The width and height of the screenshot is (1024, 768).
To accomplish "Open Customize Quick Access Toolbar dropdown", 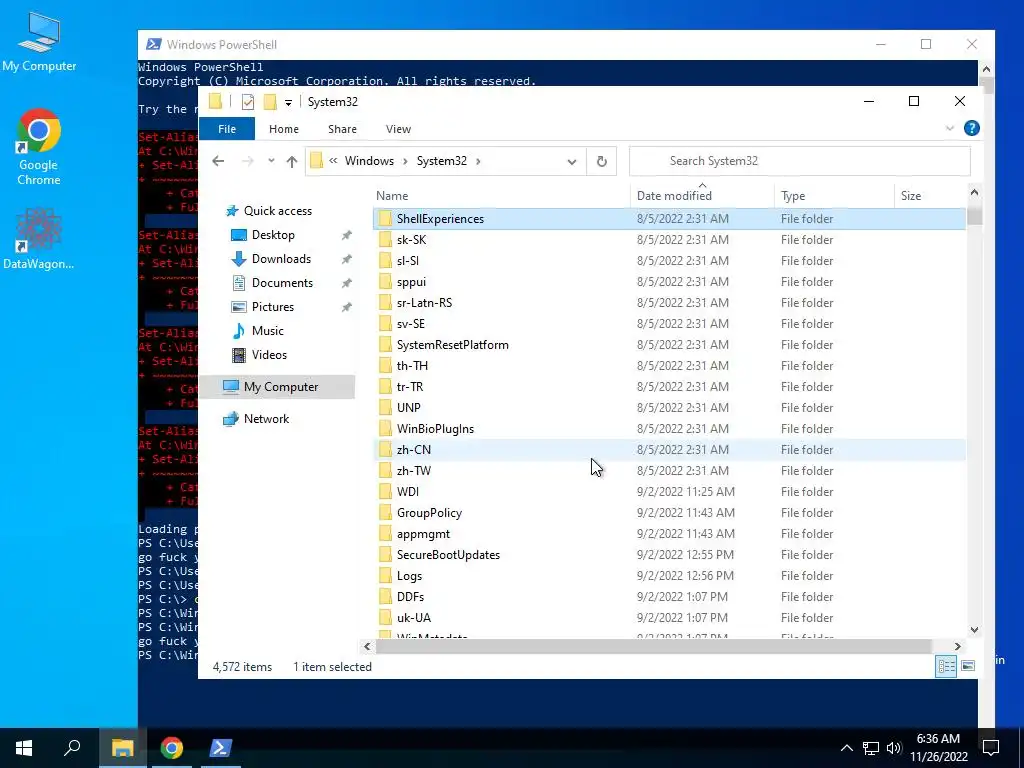I will pos(288,103).
